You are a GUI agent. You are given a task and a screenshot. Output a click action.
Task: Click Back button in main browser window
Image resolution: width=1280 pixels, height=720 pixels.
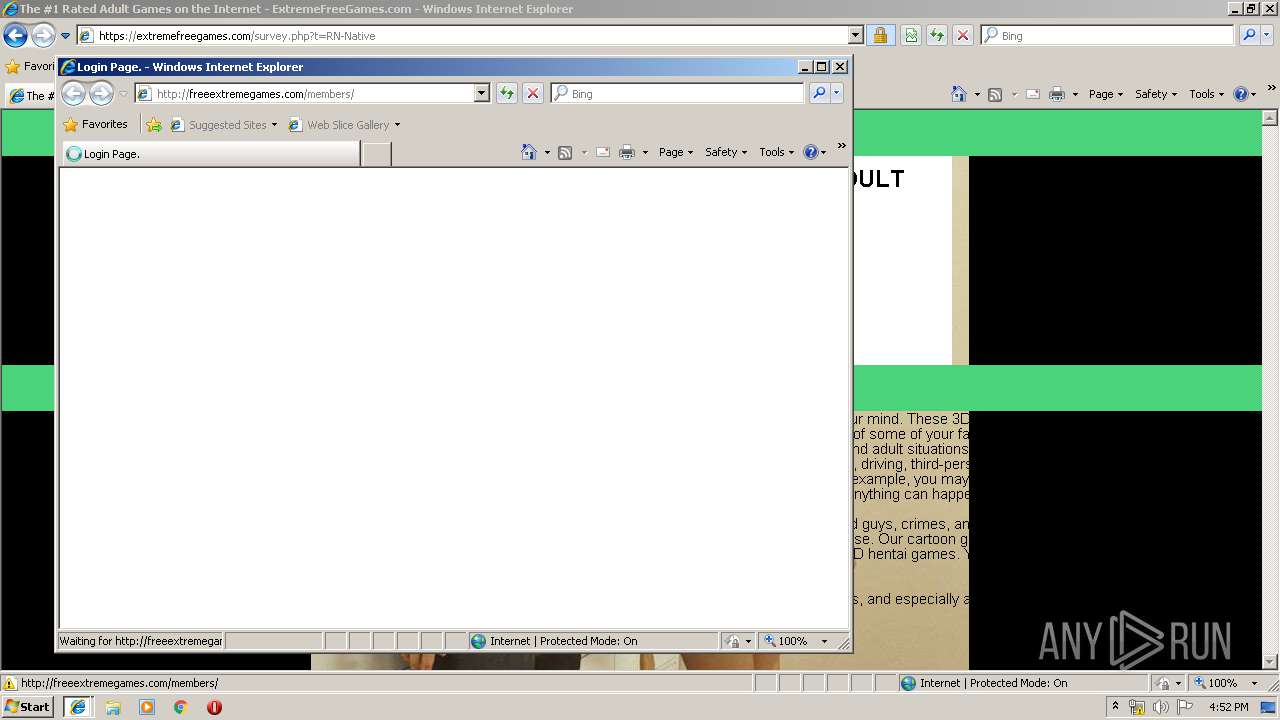[15, 36]
